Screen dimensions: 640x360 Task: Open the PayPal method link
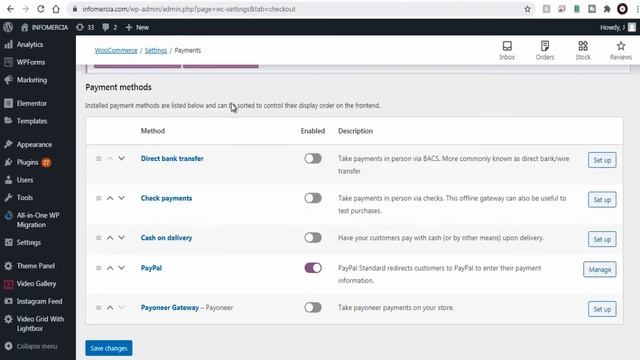pos(151,268)
